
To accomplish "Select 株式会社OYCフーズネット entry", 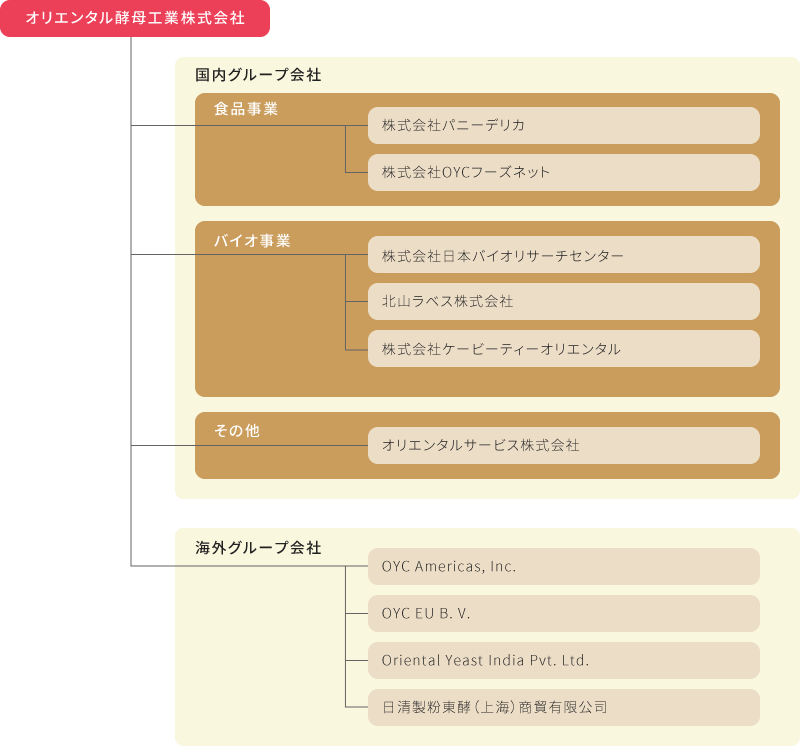I will point(563,172).
